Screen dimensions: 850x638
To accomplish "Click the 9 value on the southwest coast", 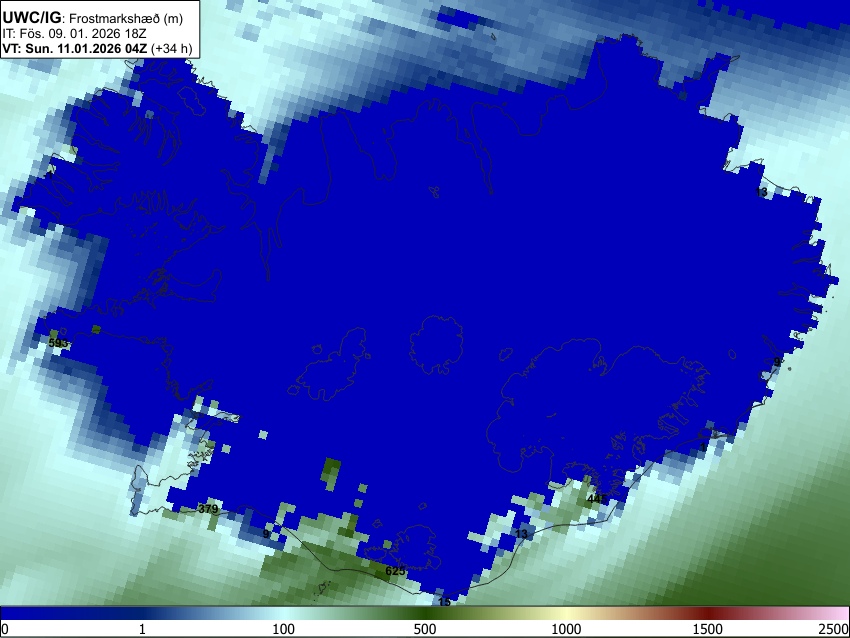I will pos(266,534).
